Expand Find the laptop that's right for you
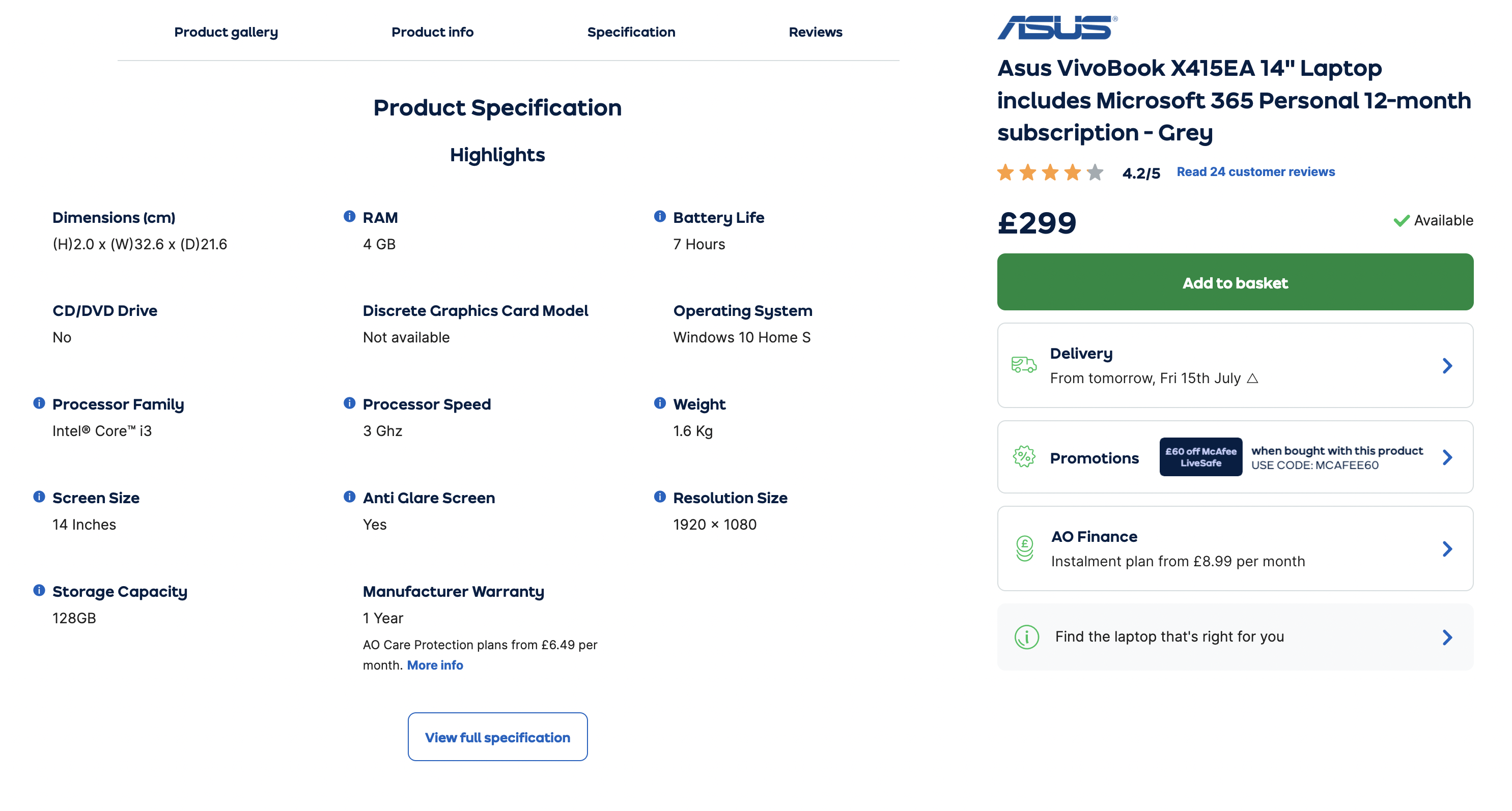Image resolution: width=1512 pixels, height=811 pixels. click(x=1235, y=638)
